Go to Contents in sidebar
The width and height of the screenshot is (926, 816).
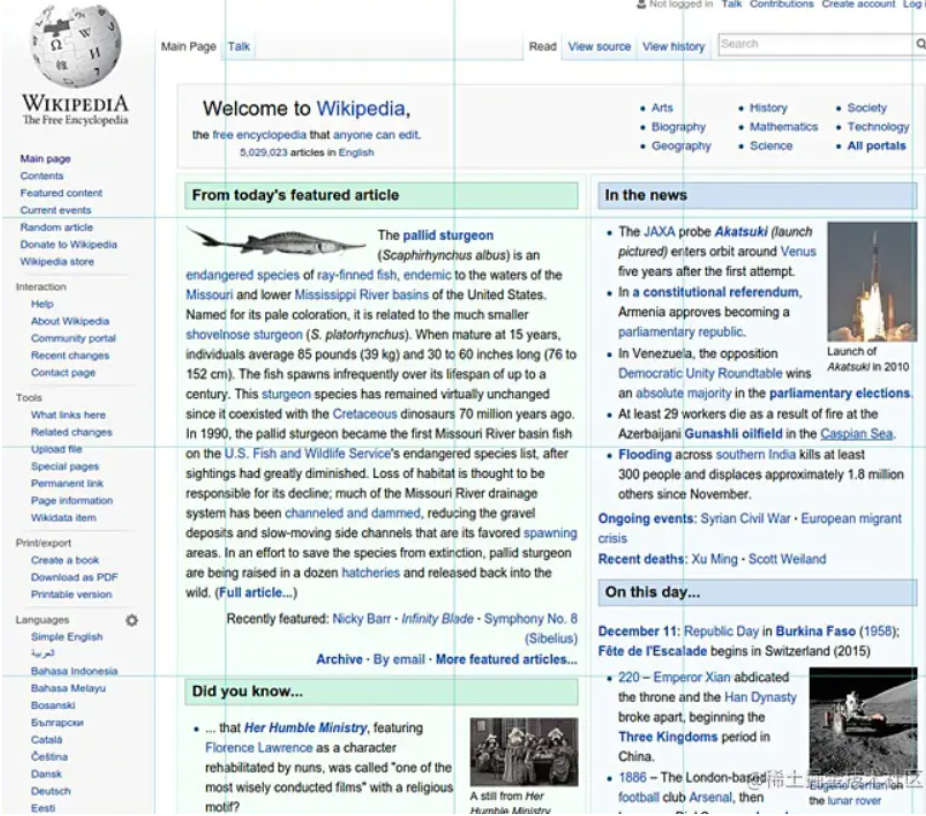41,176
